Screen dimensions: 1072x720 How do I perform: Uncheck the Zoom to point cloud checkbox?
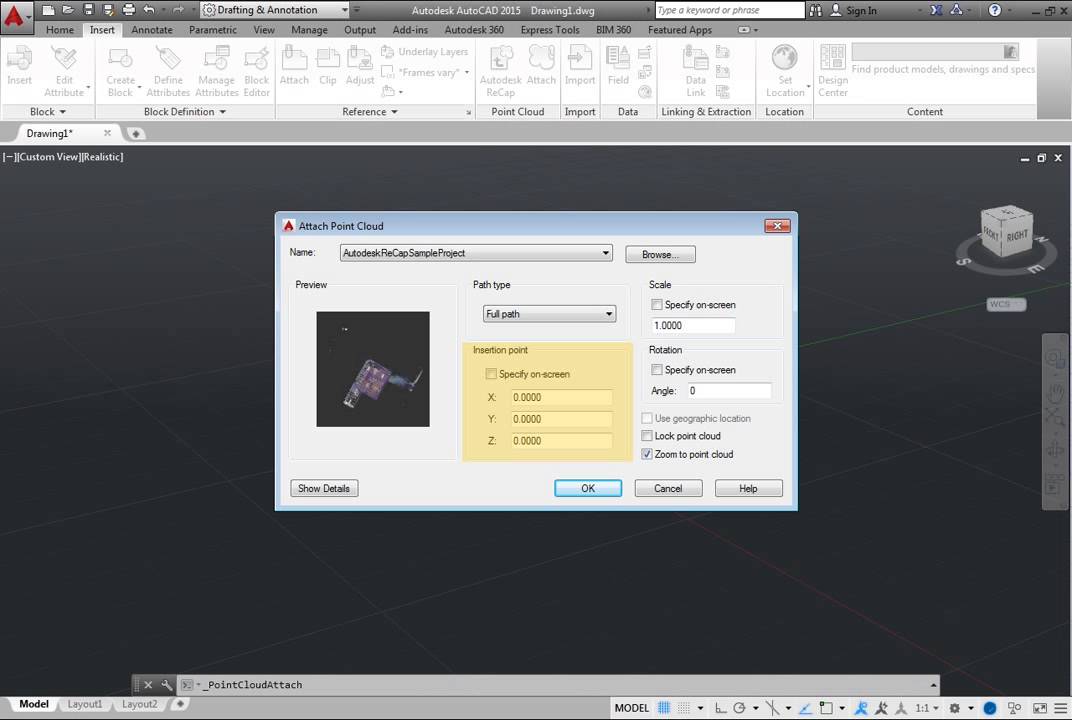coord(647,454)
